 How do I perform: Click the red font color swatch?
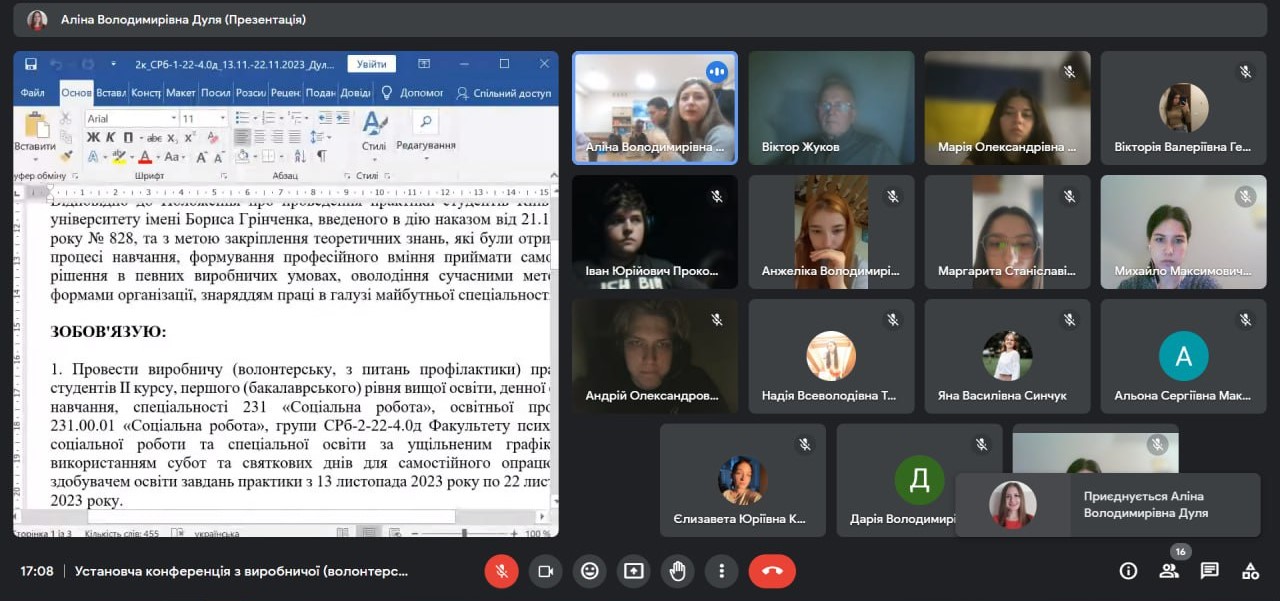point(145,157)
